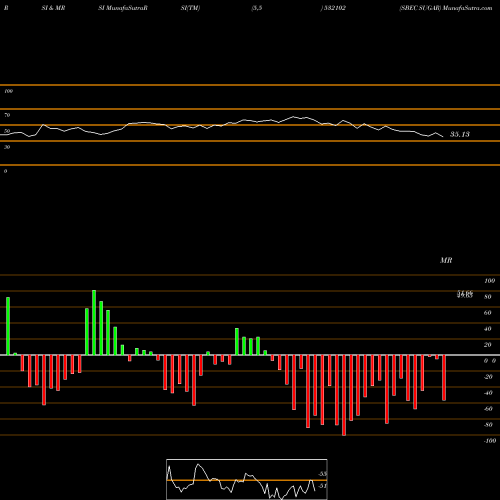The width and height of the screenshot is (500, 500).
Task: Click the RSI current value 33.13
Action: 460,134
